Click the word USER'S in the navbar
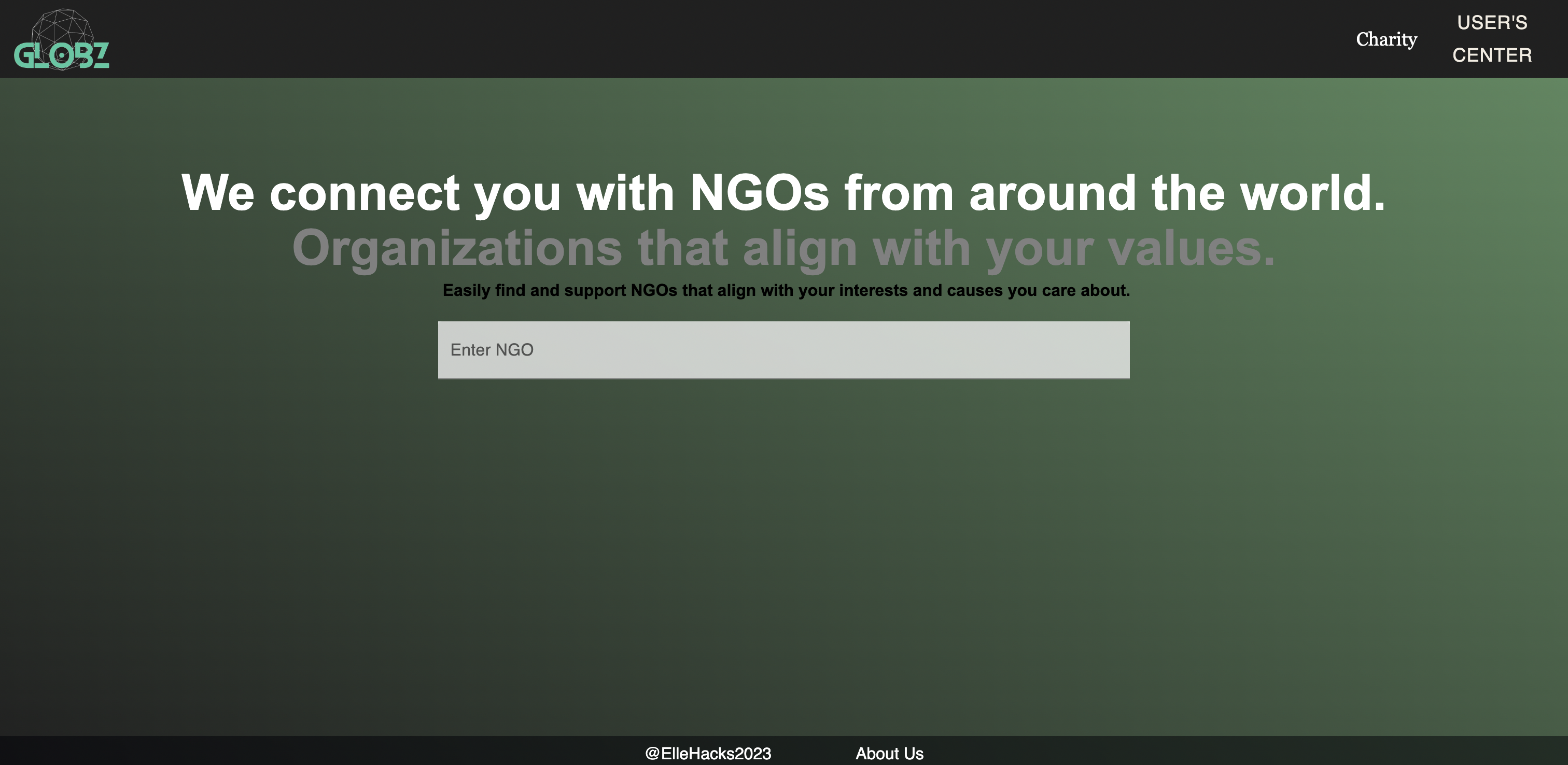The width and height of the screenshot is (1568, 765). [1492, 23]
